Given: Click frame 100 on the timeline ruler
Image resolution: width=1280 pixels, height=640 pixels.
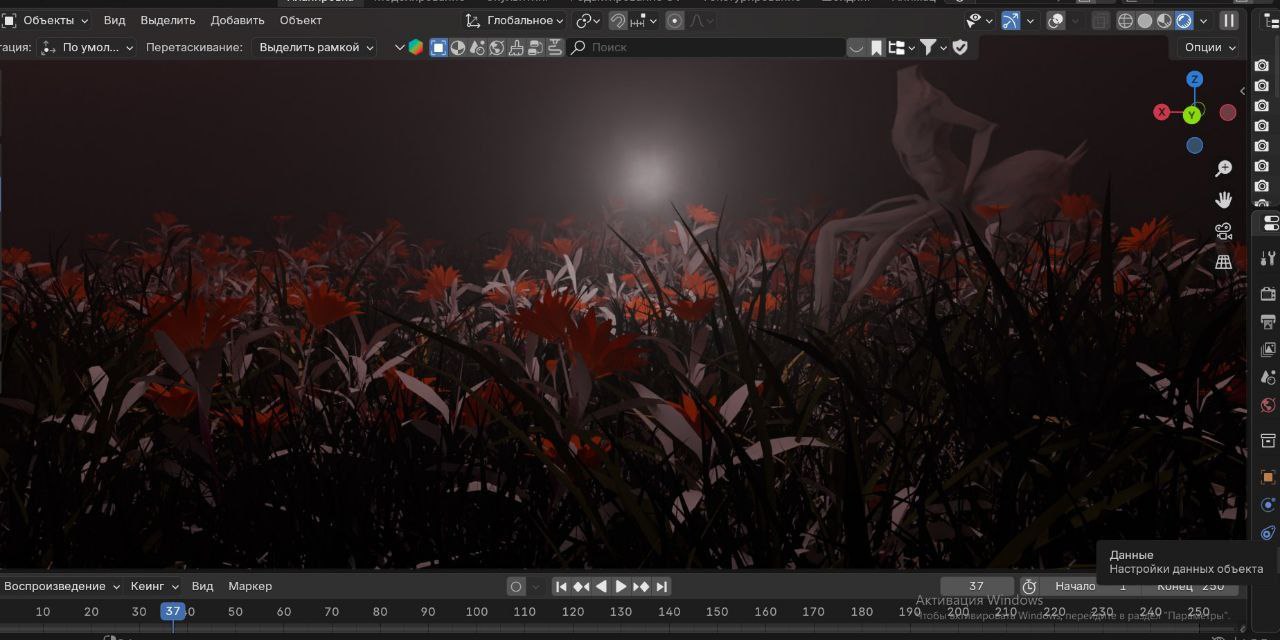Looking at the screenshot, I should (x=477, y=611).
